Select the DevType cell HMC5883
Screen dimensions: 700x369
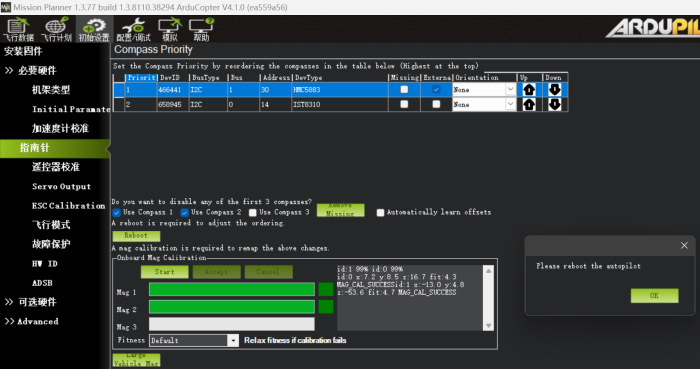340,90
